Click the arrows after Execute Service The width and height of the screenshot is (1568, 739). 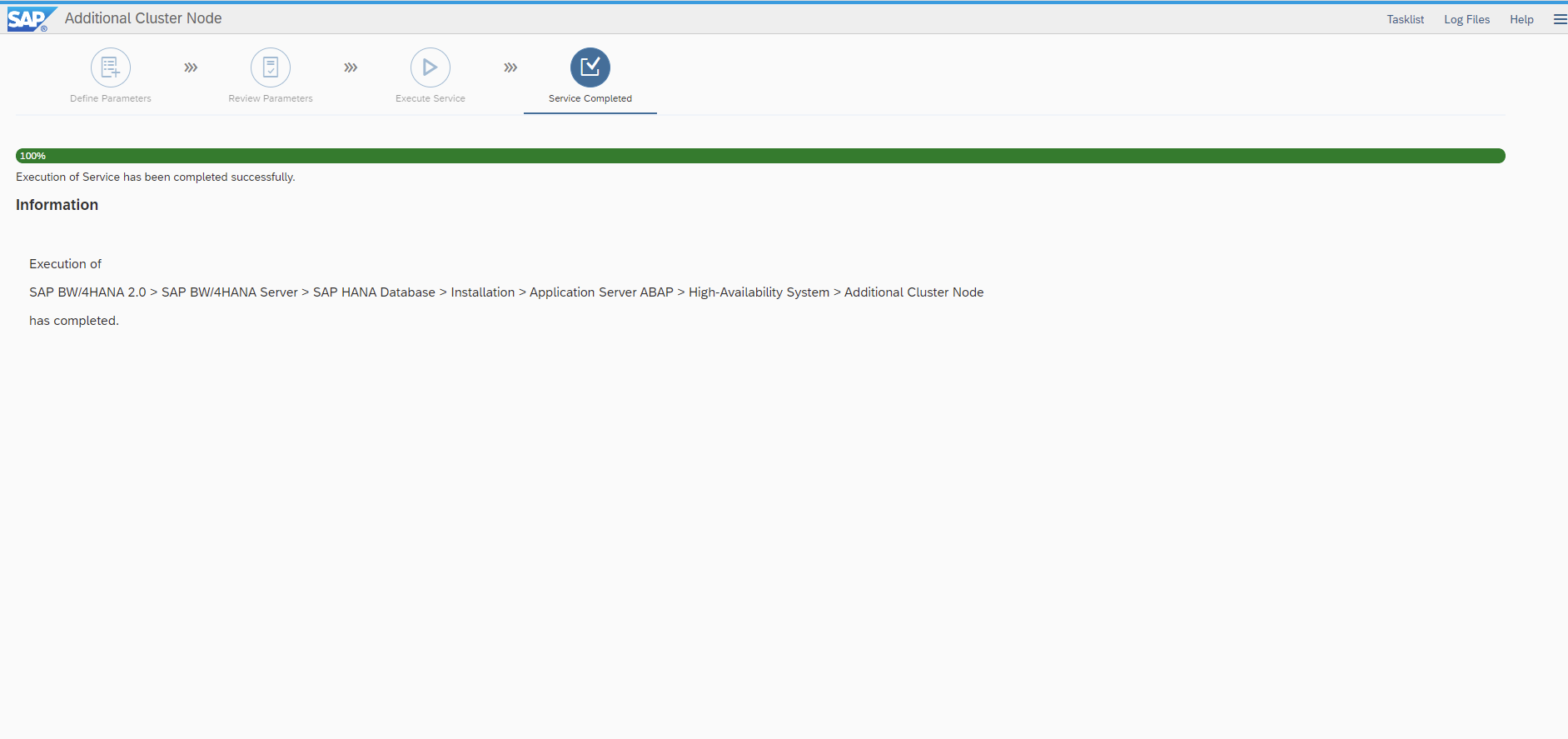tap(510, 67)
